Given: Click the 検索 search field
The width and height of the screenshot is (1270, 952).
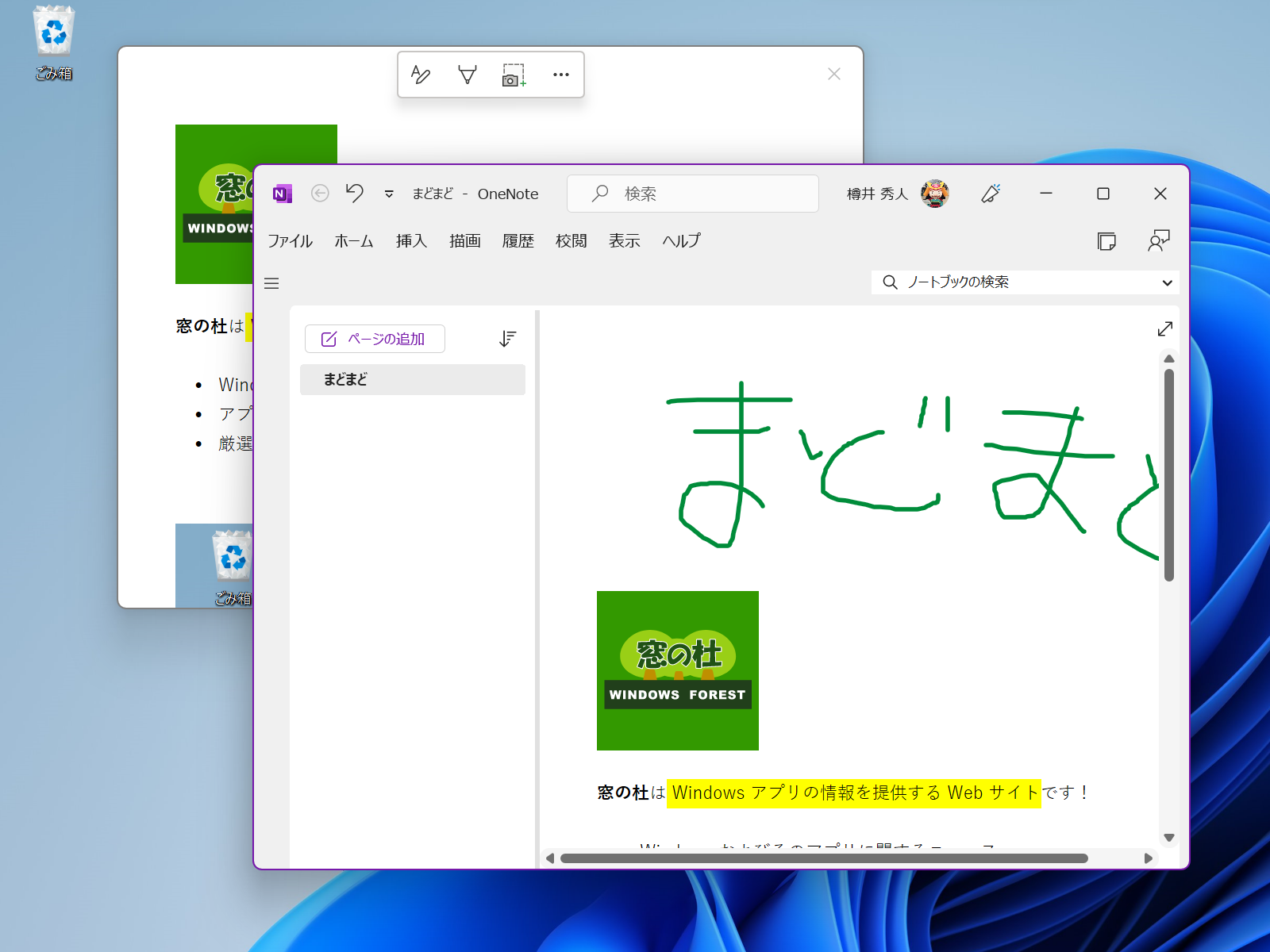Looking at the screenshot, I should [692, 193].
